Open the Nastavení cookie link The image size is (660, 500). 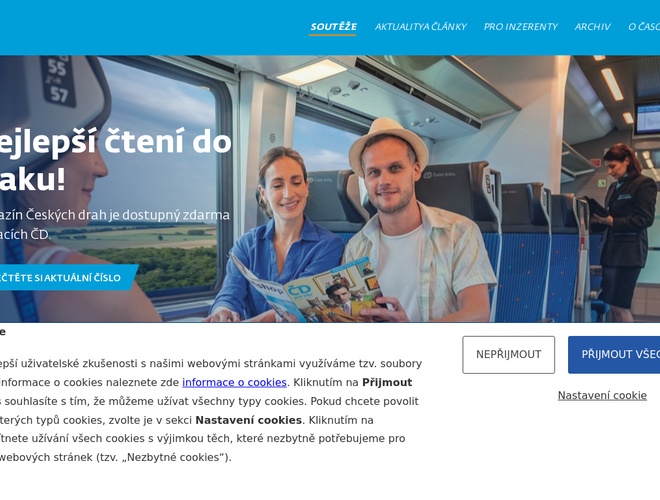pos(602,395)
